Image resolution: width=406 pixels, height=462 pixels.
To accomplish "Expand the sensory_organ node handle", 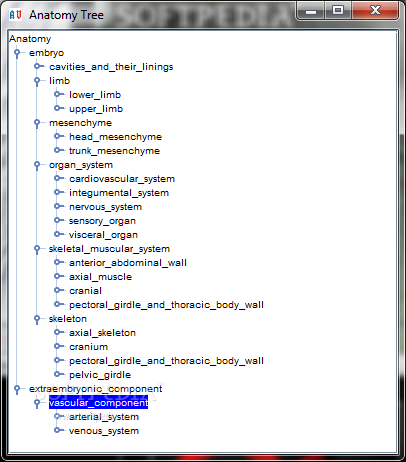I will point(59,221).
